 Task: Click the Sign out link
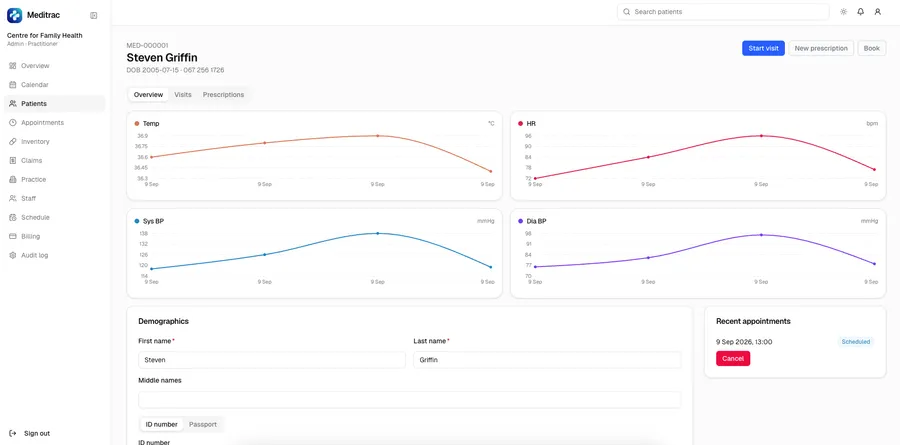click(37, 434)
